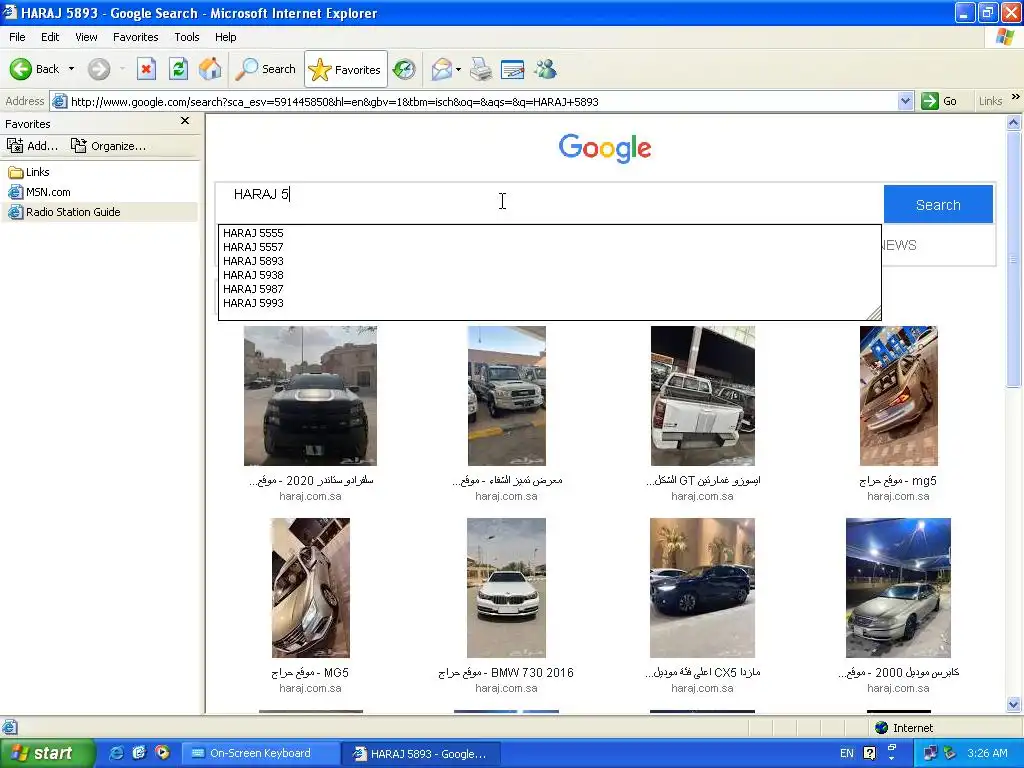This screenshot has width=1024, height=768.
Task: Open the Help menu
Action: click(x=225, y=37)
